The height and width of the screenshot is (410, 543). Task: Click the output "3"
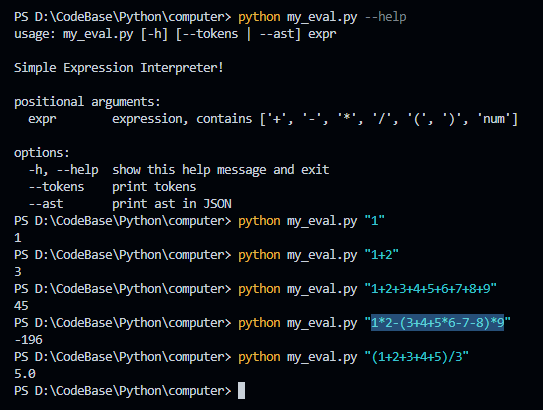click(18, 272)
